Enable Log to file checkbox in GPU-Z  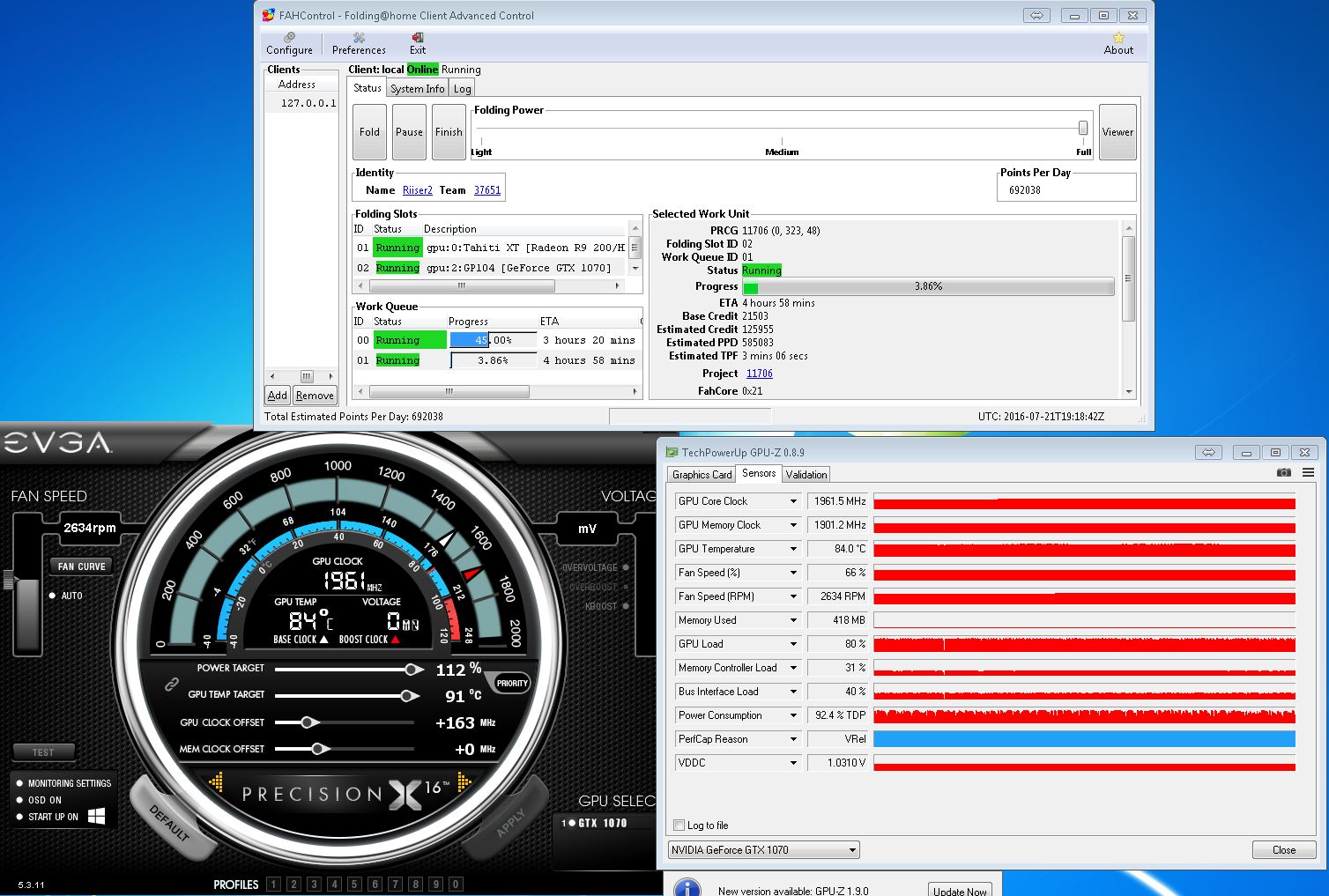point(679,826)
